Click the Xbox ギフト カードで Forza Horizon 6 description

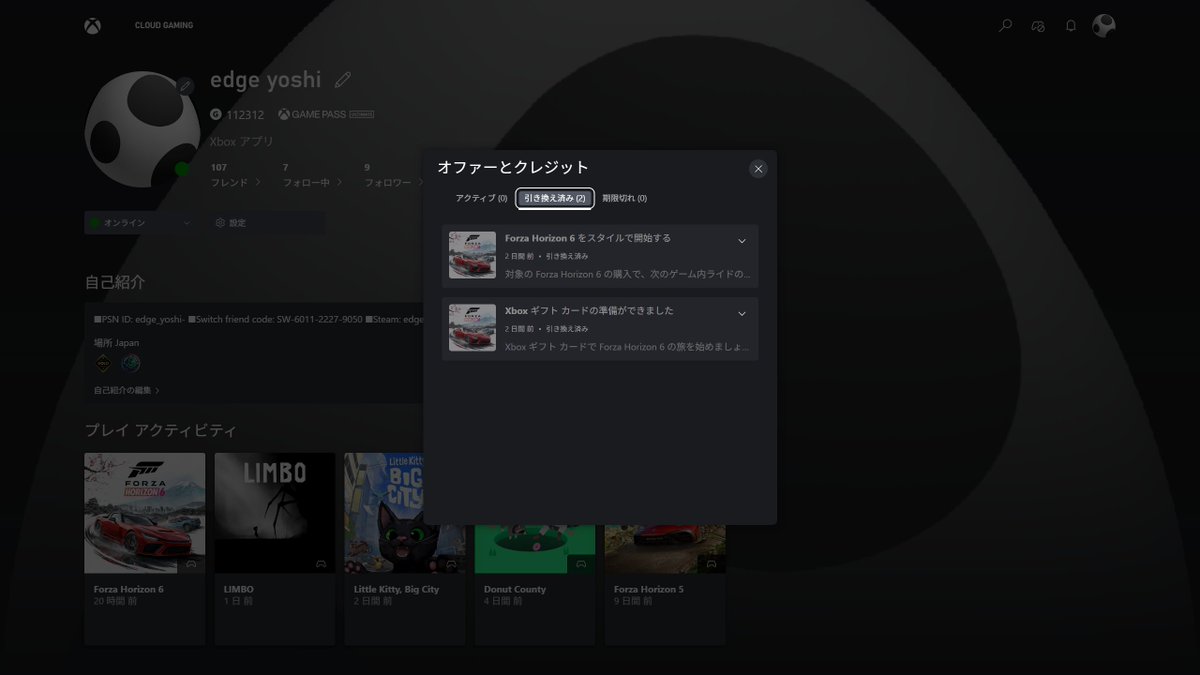coord(627,347)
